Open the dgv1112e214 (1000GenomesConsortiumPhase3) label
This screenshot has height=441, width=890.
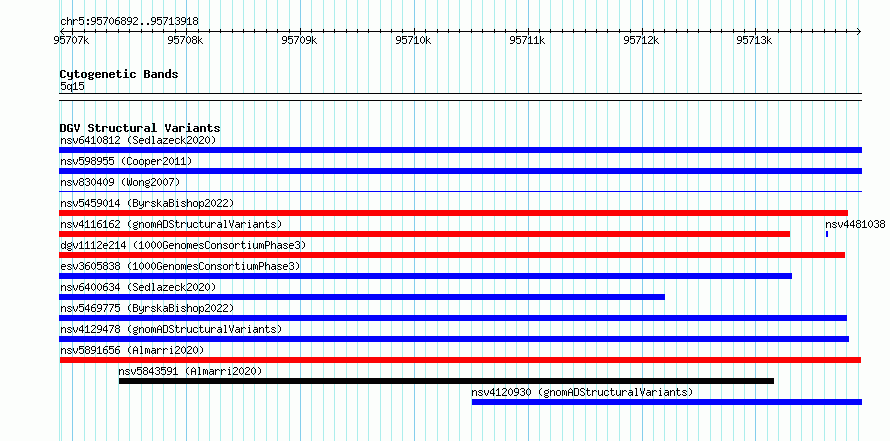[183, 245]
